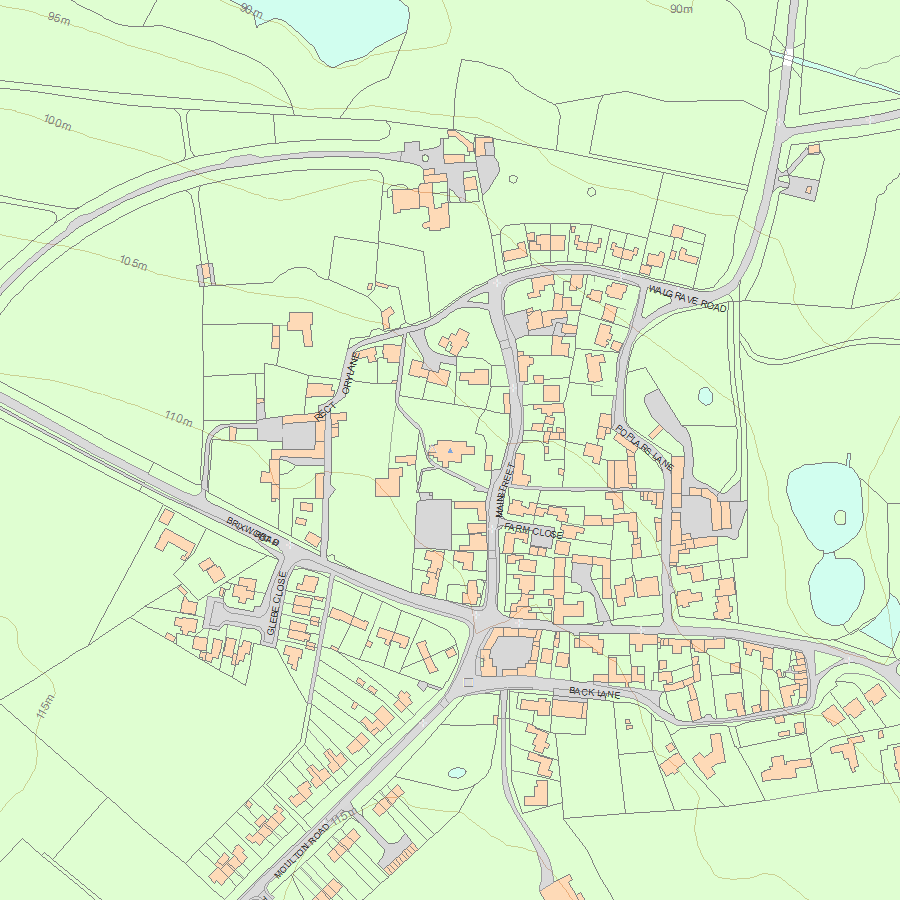Click the 90m contour label nearest Walgrave Road
Screen dimensions: 900x900
pyautogui.click(x=681, y=9)
